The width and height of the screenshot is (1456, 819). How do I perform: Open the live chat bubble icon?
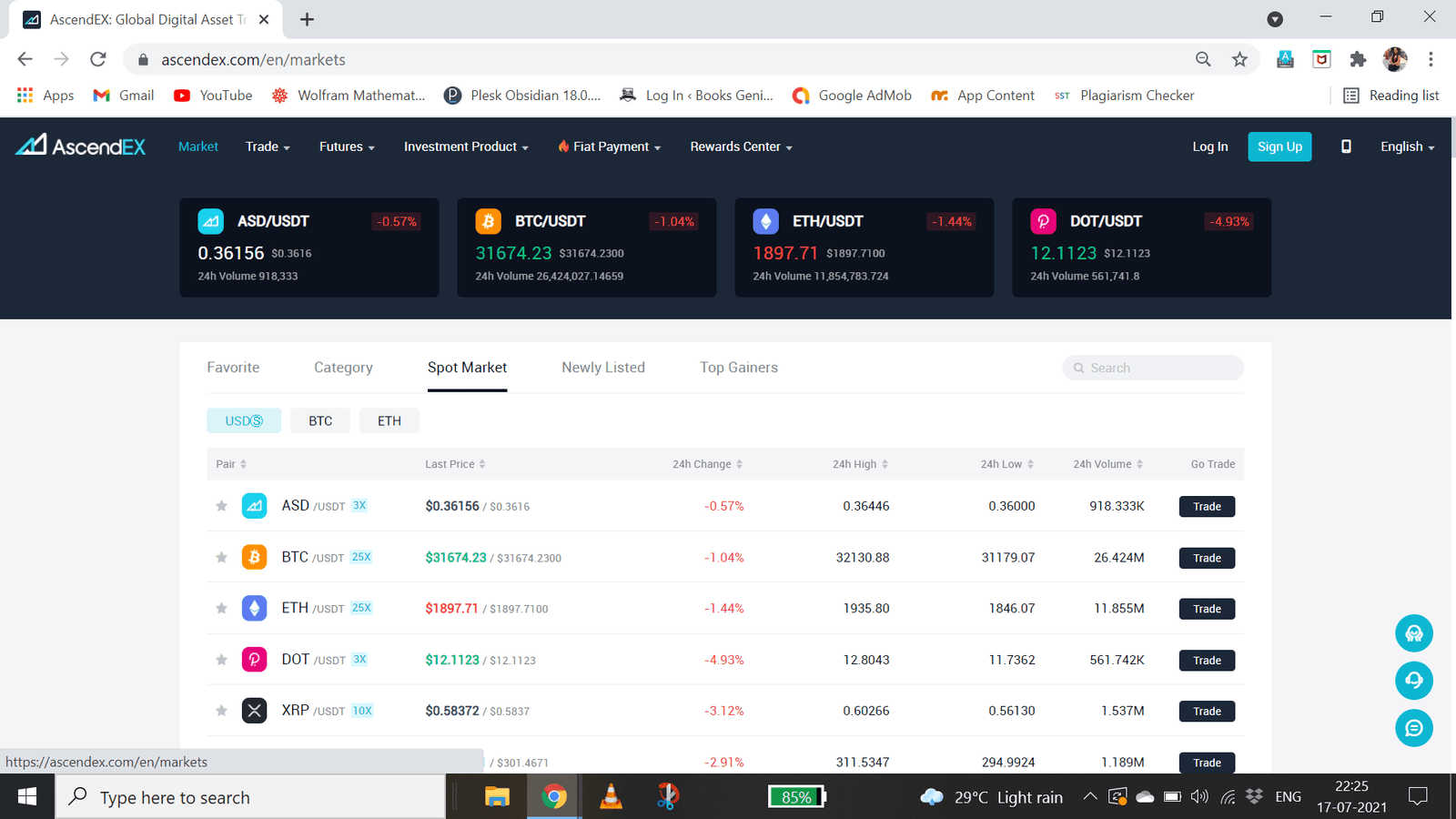pos(1414,728)
